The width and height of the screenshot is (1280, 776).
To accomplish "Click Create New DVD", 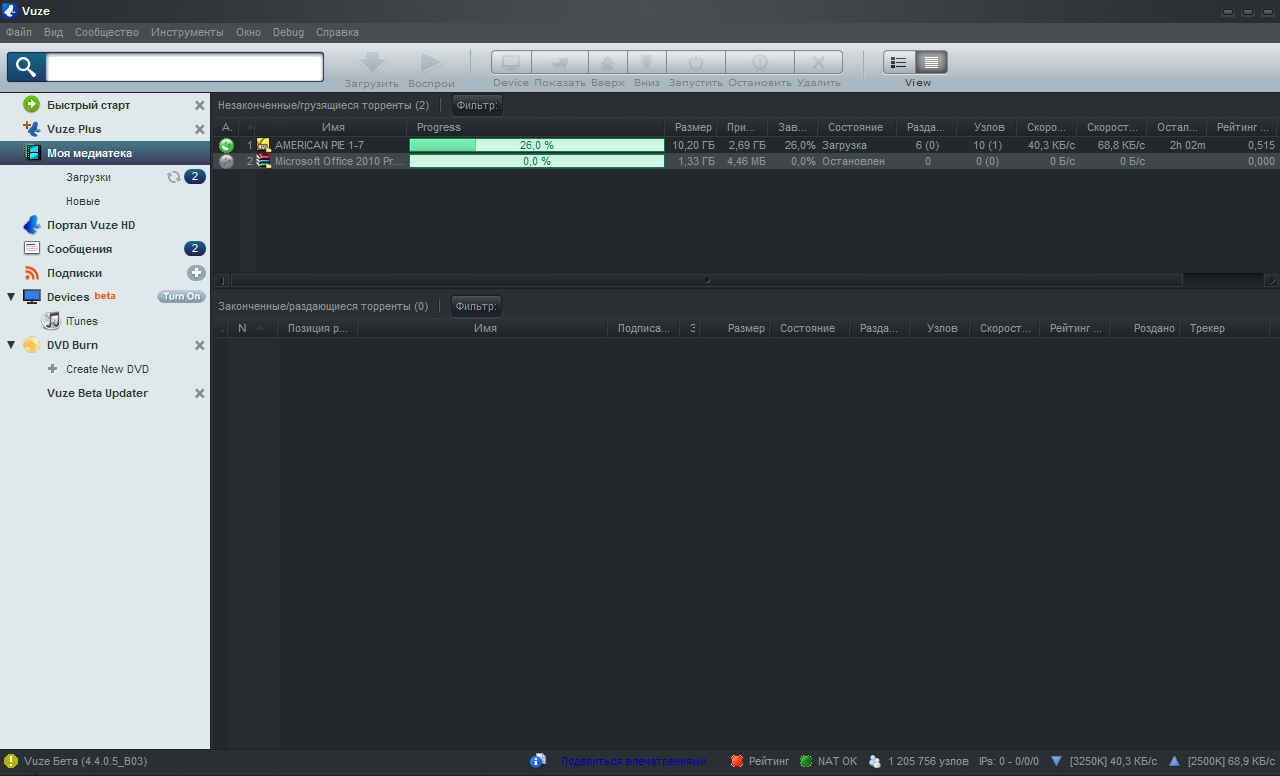I will coord(107,369).
